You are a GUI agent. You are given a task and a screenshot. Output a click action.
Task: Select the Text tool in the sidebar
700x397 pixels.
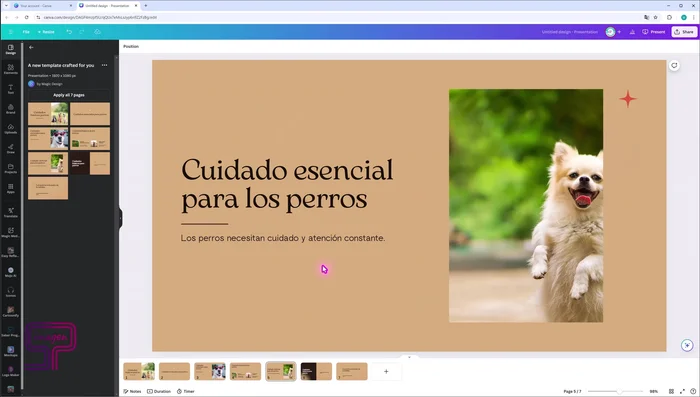pyautogui.click(x=11, y=89)
